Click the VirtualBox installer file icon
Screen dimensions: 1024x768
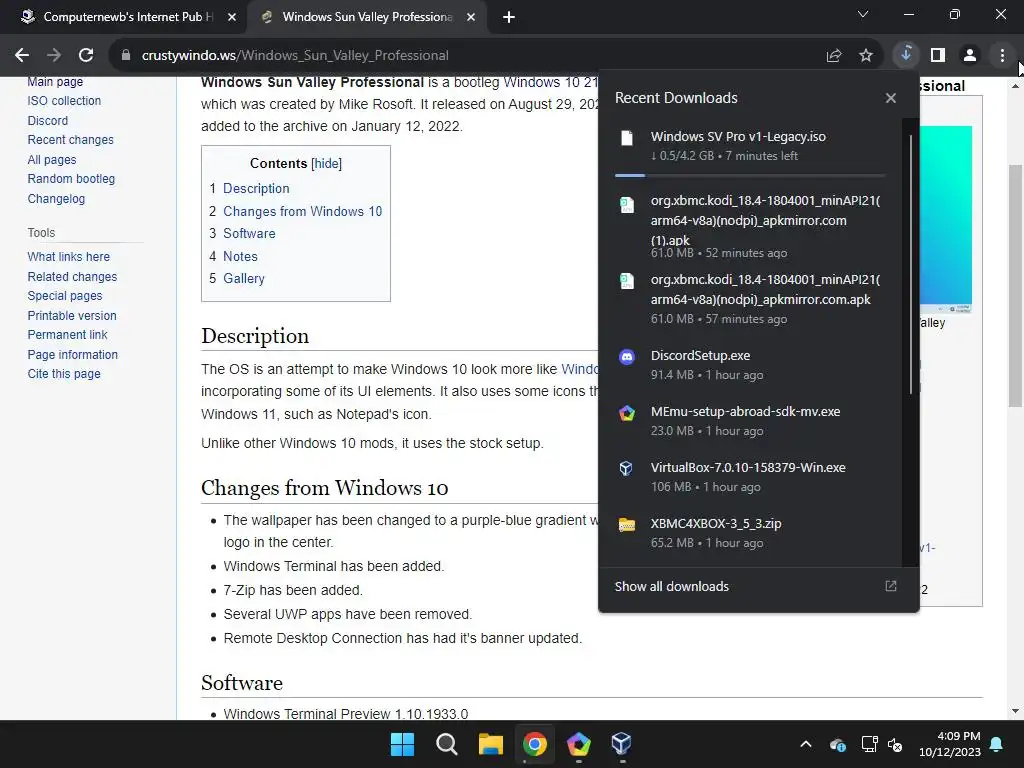pos(626,468)
